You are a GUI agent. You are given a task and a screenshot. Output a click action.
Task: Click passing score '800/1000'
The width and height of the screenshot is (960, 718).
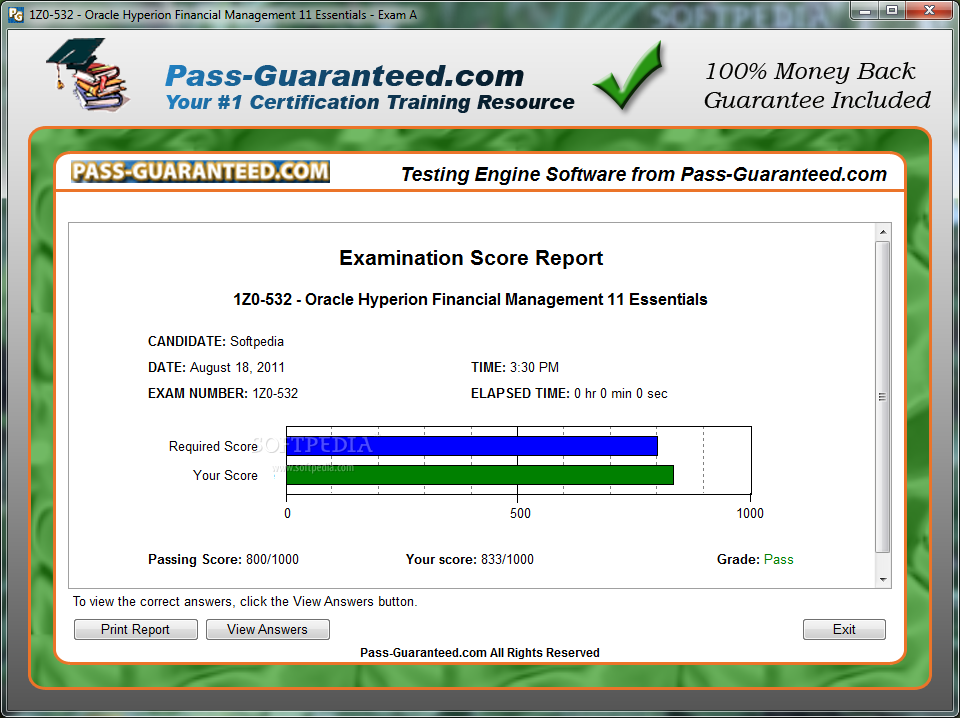pyautogui.click(x=272, y=559)
